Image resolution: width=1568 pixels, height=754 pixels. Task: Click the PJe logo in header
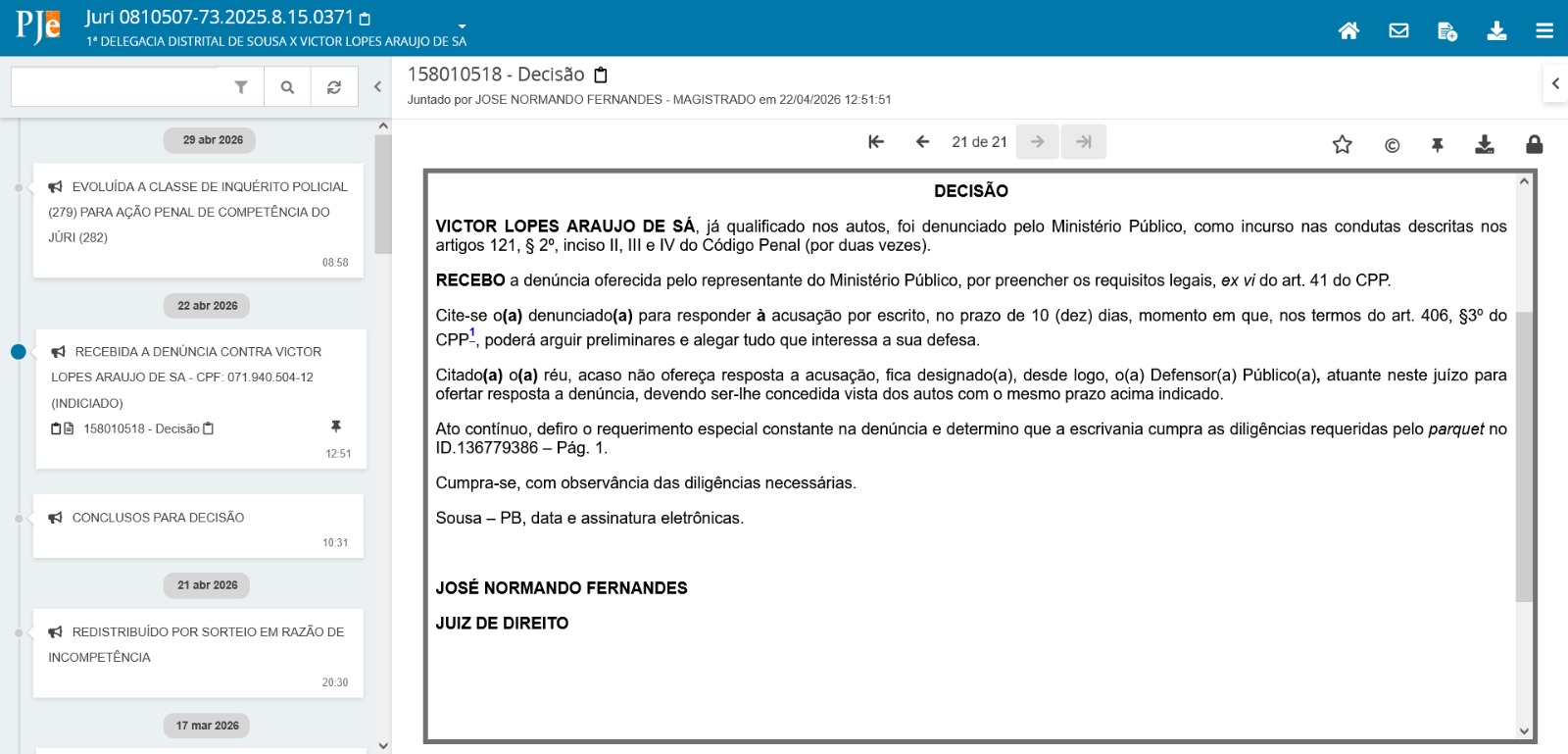[x=38, y=27]
